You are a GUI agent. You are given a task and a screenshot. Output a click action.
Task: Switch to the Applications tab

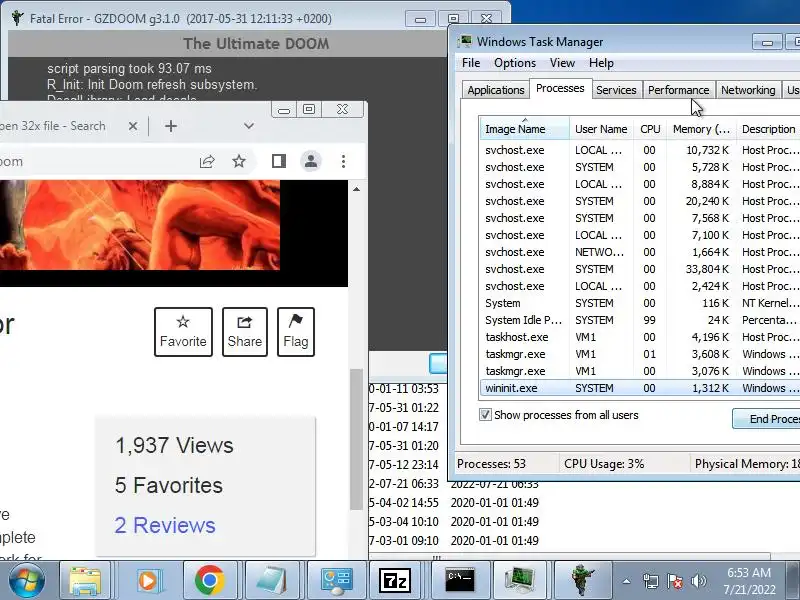click(495, 90)
